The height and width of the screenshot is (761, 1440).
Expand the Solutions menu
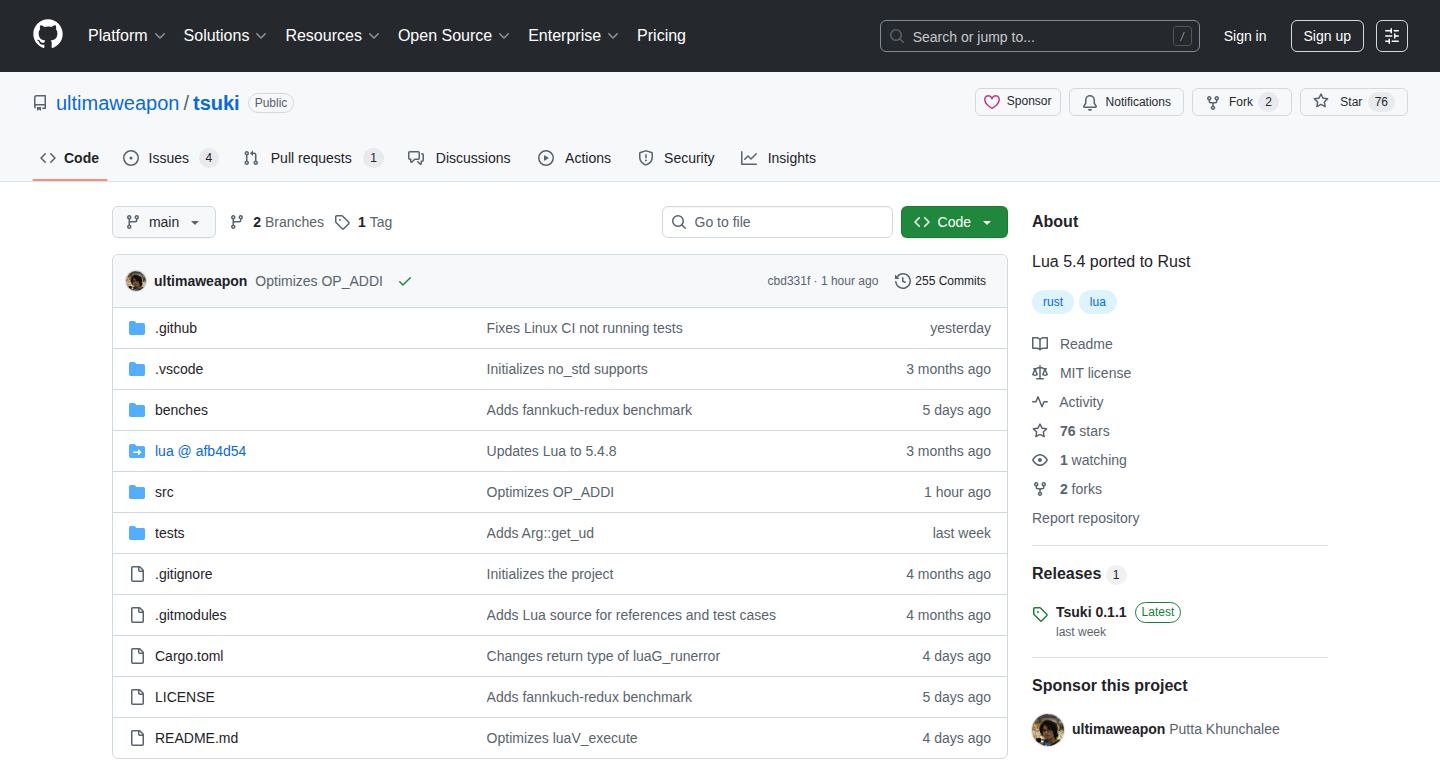click(x=225, y=36)
